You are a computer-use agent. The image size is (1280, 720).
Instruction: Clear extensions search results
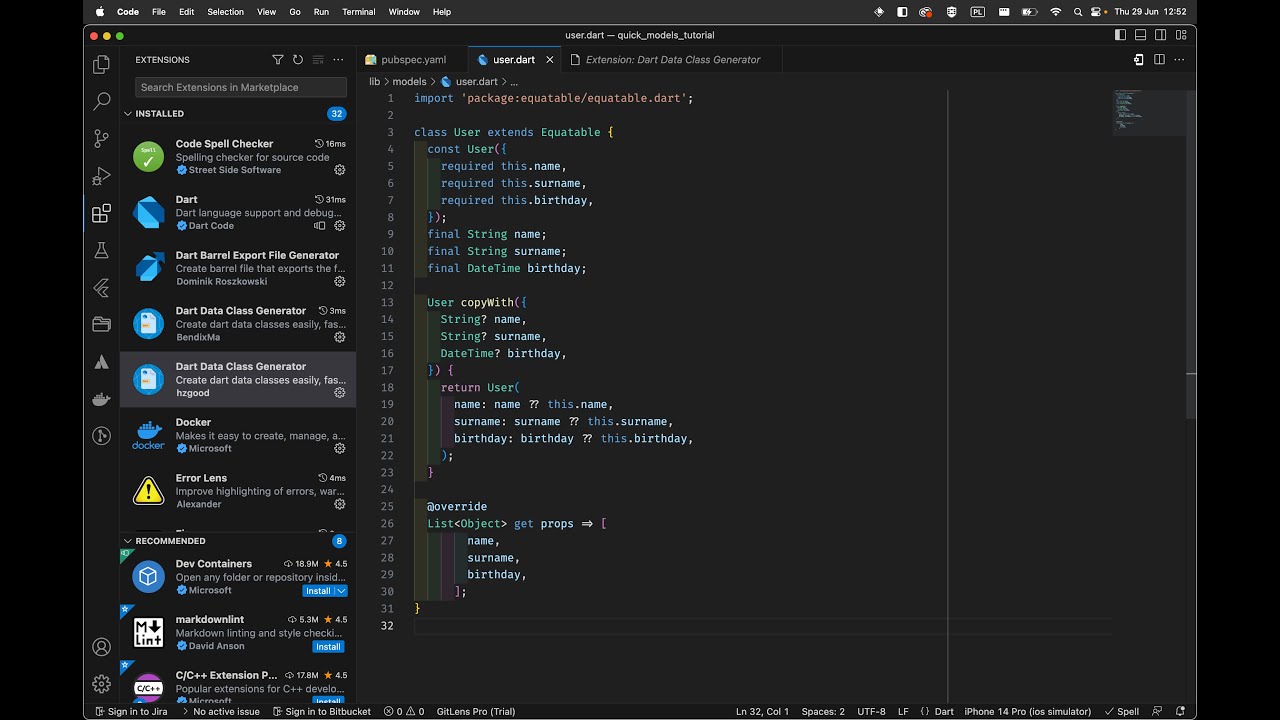[x=318, y=60]
